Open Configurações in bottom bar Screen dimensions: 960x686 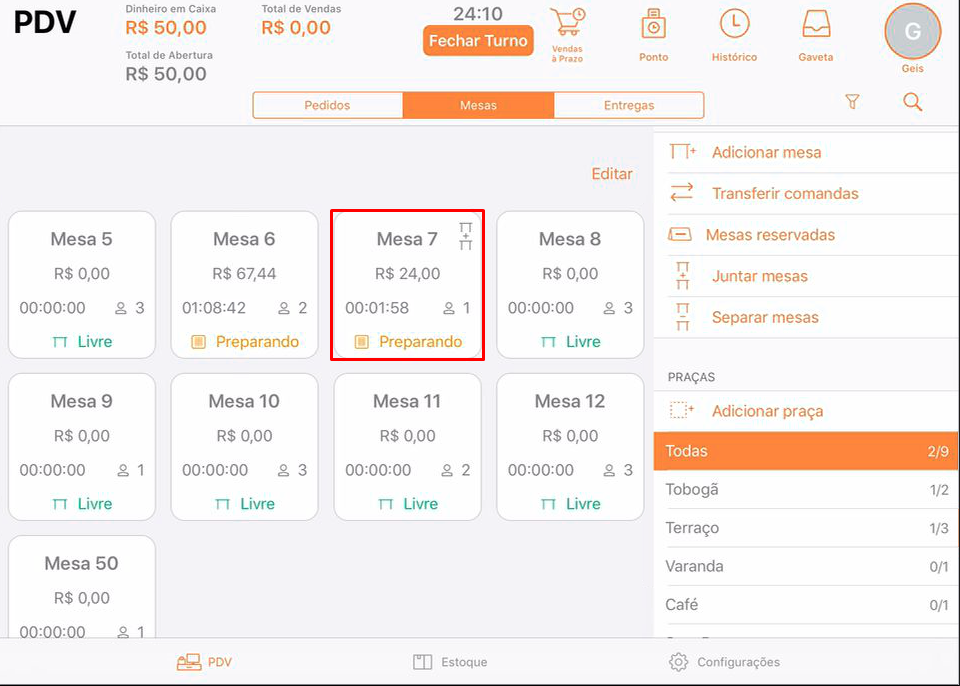click(724, 662)
